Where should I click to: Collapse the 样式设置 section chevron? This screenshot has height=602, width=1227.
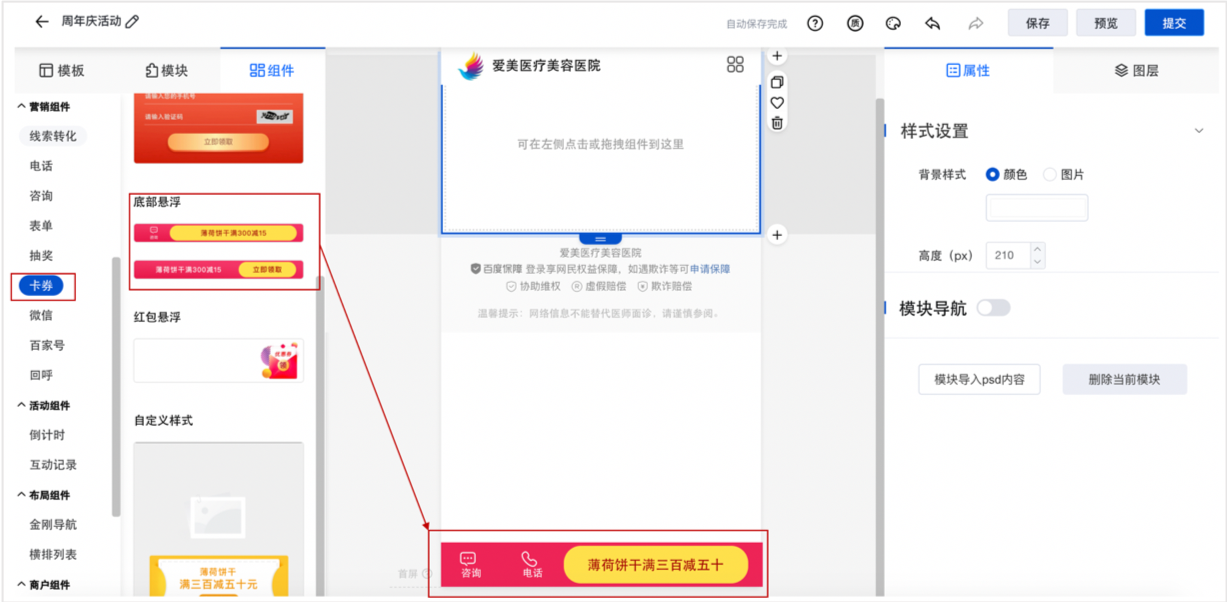1199,131
